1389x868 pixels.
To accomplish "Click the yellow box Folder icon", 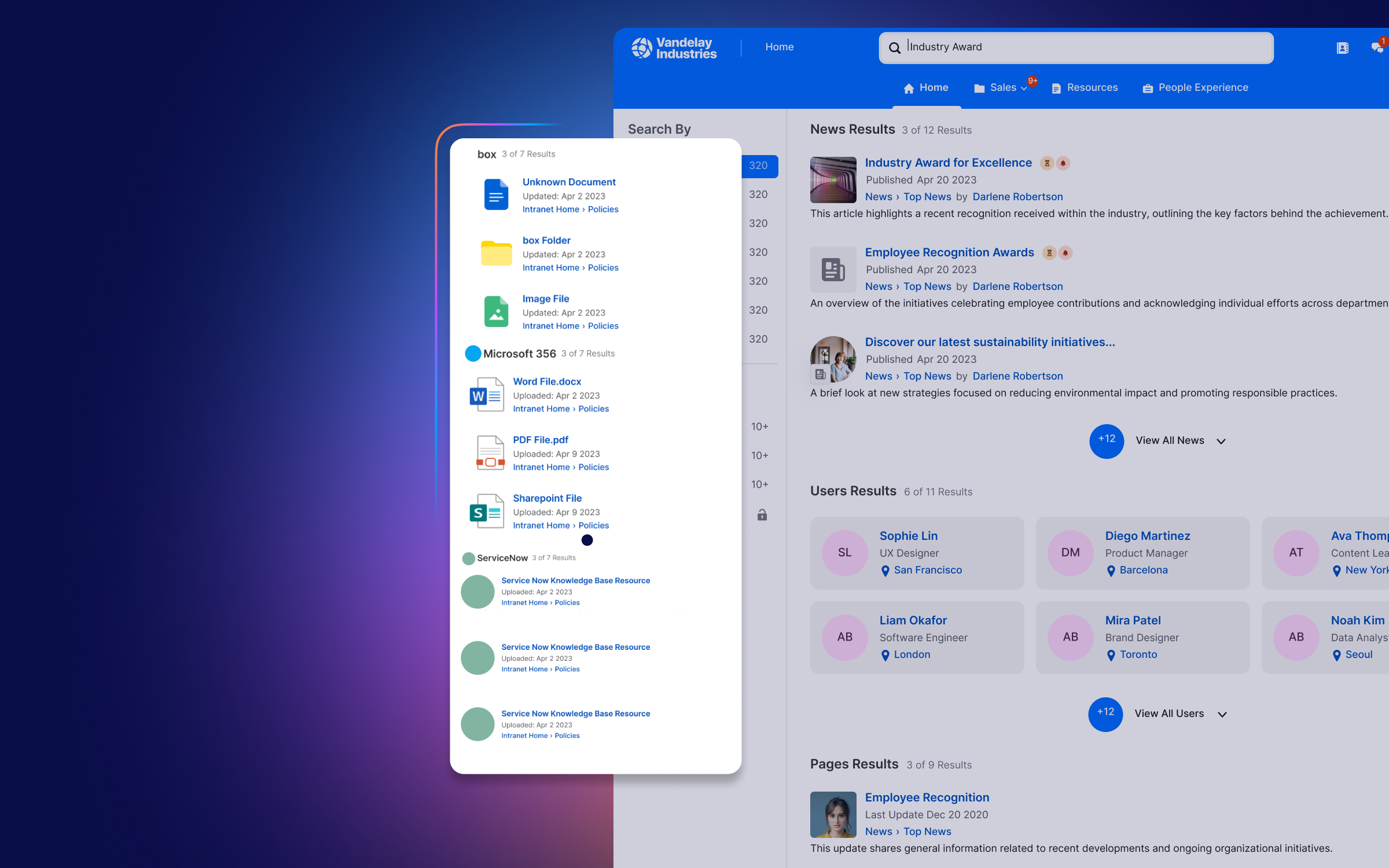I will (x=496, y=253).
